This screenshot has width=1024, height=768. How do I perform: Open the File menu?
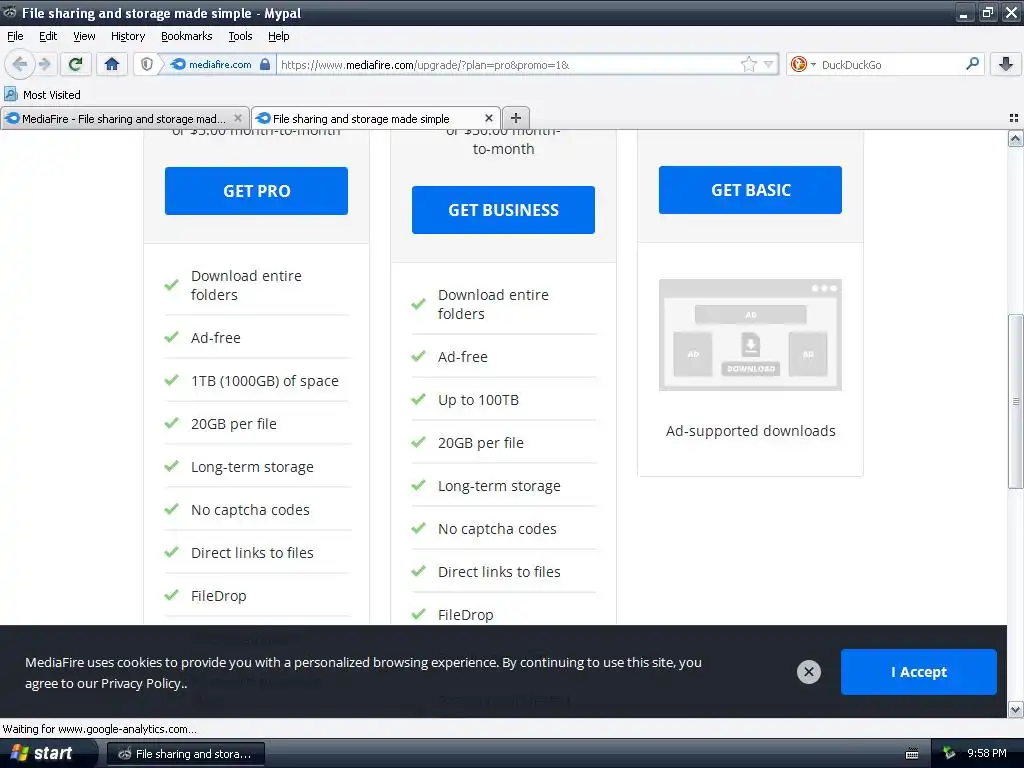point(15,36)
